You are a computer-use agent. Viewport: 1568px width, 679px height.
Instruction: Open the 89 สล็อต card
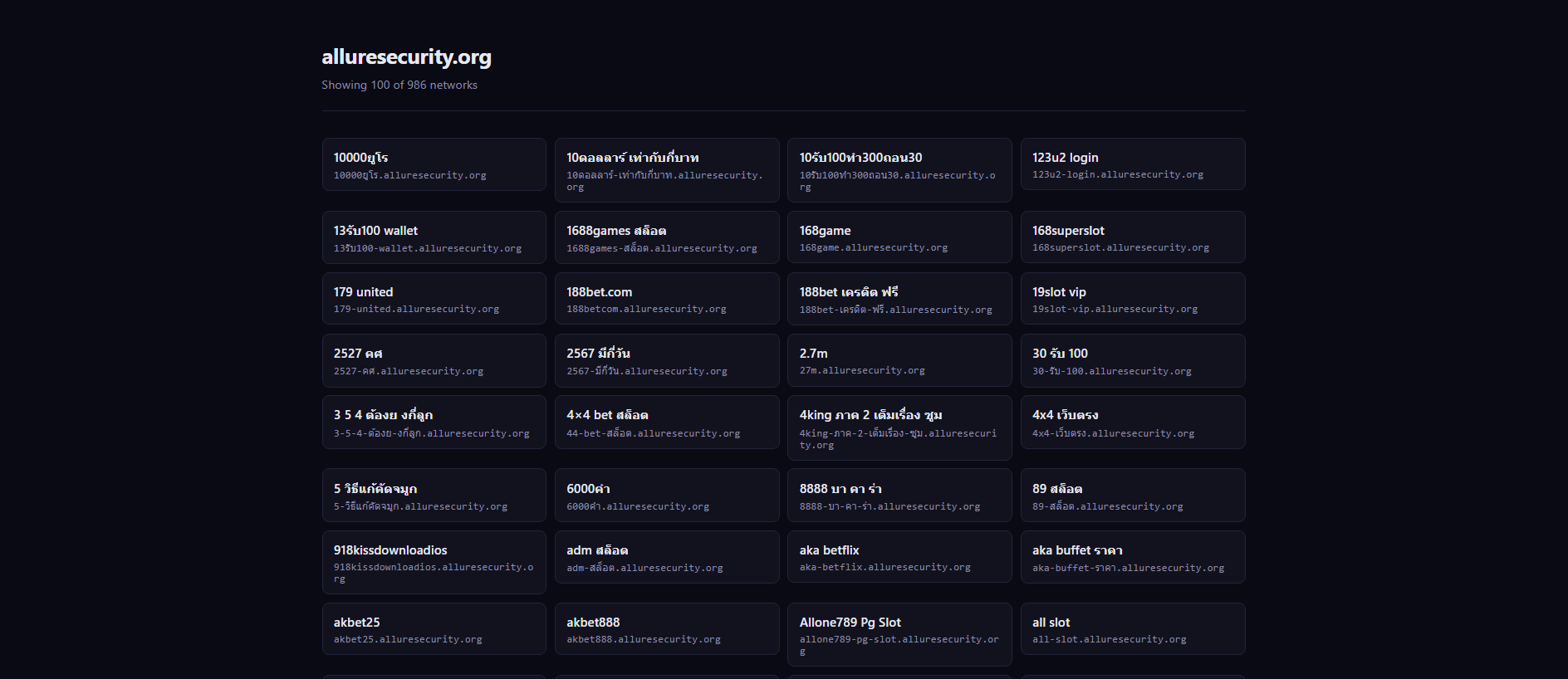[1133, 495]
